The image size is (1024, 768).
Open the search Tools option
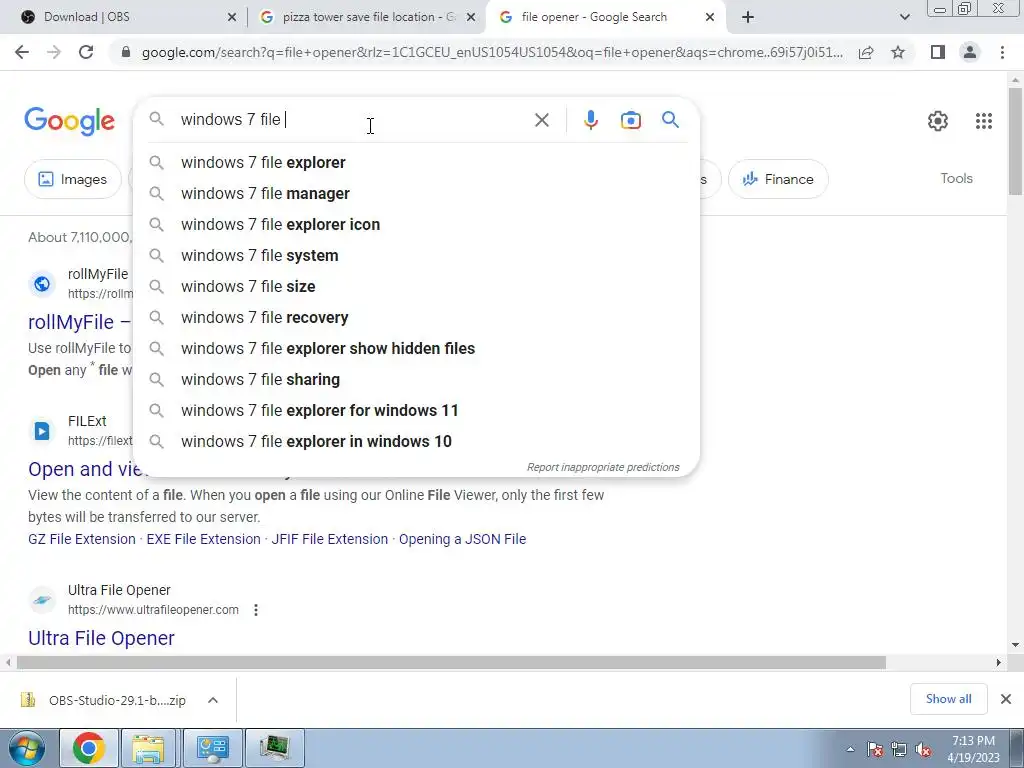956,178
